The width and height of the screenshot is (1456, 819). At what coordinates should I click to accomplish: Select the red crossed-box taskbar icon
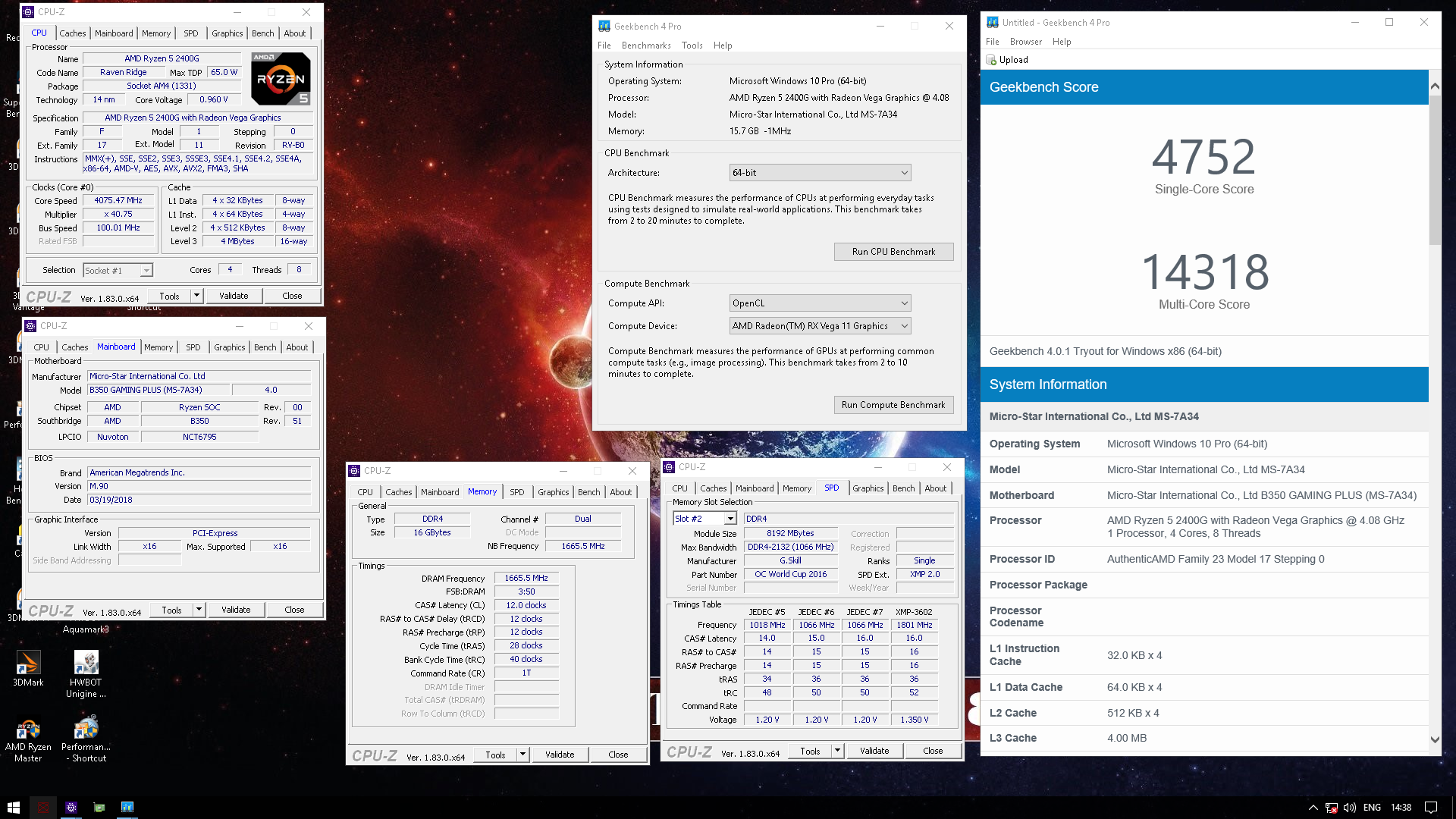tap(43, 807)
